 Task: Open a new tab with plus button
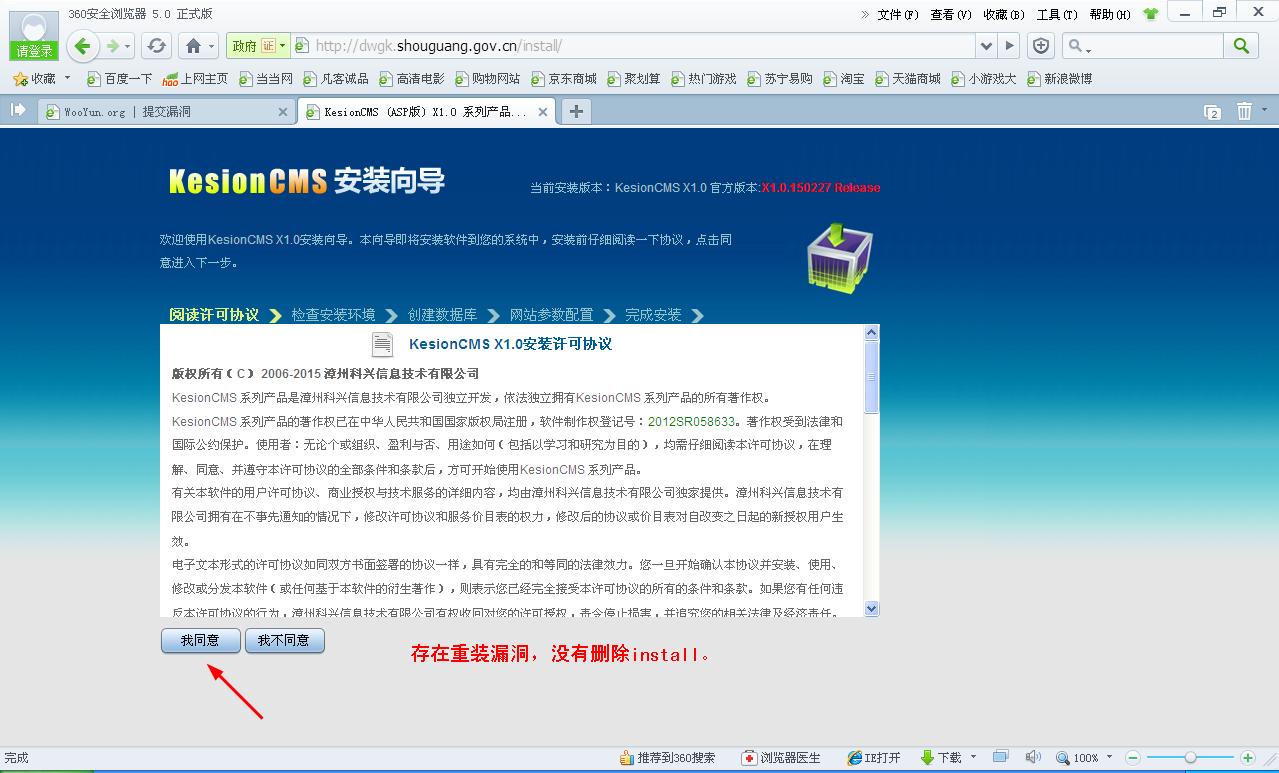pyautogui.click(x=575, y=111)
